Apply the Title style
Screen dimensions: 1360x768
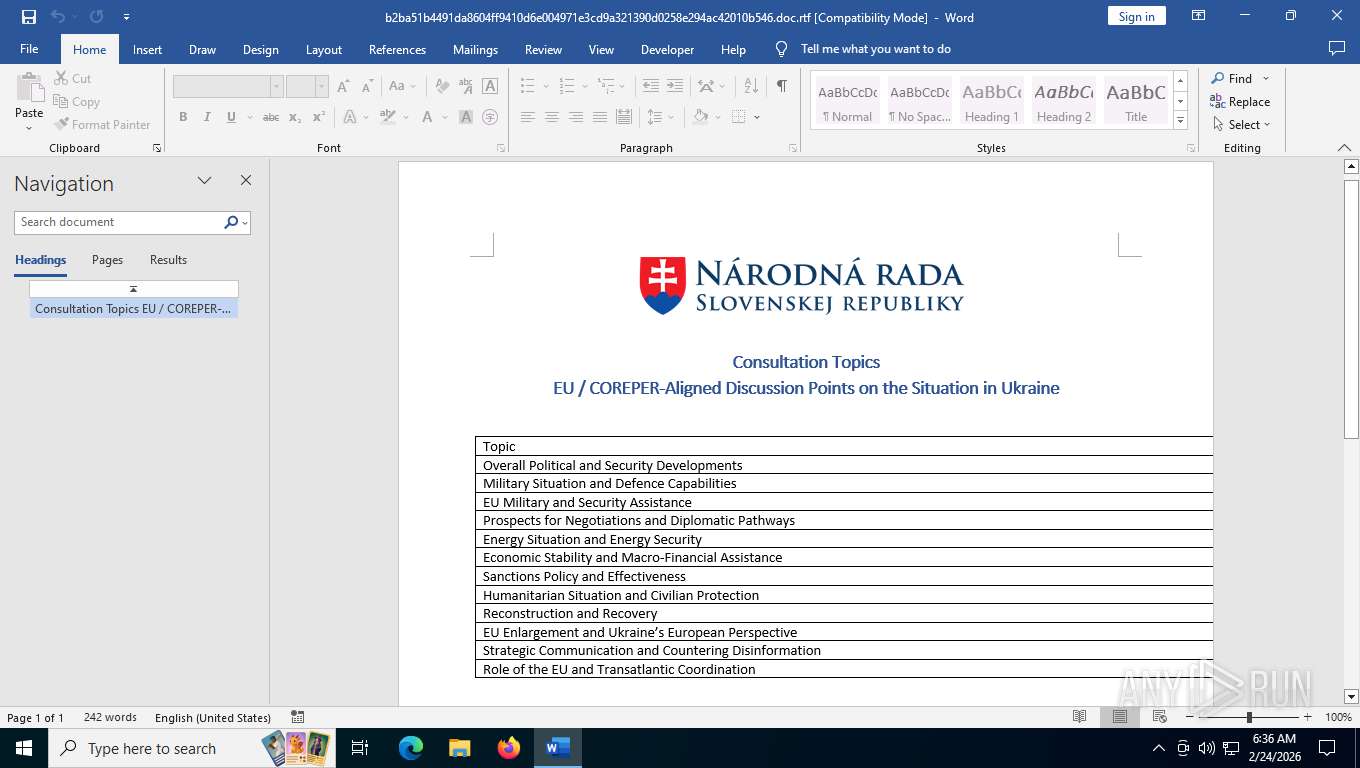(1135, 102)
